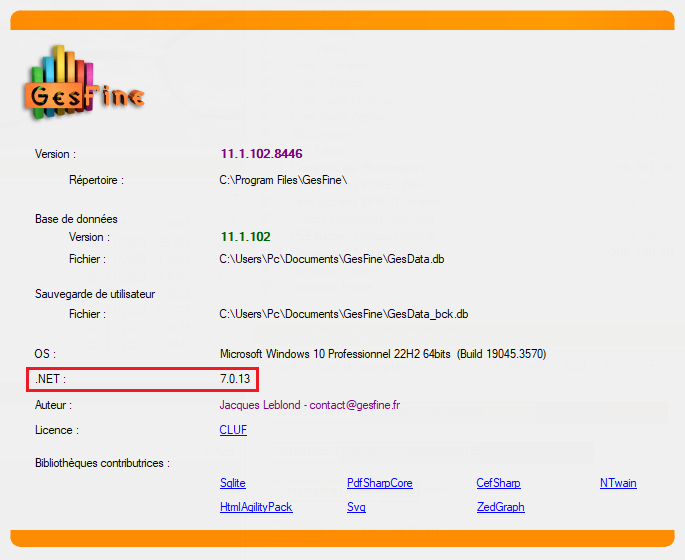The image size is (685, 560).
Task: Click the GesData.db database file path
Action: coord(332,259)
